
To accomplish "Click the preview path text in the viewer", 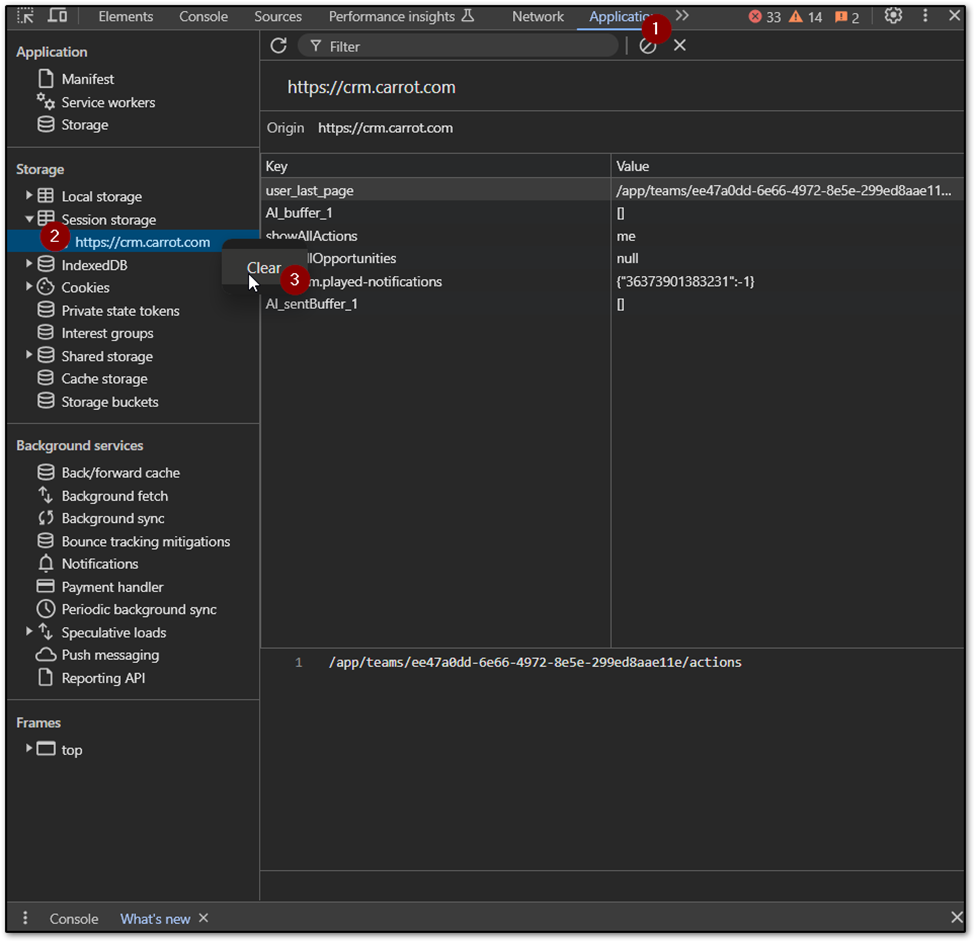I will 535,662.
